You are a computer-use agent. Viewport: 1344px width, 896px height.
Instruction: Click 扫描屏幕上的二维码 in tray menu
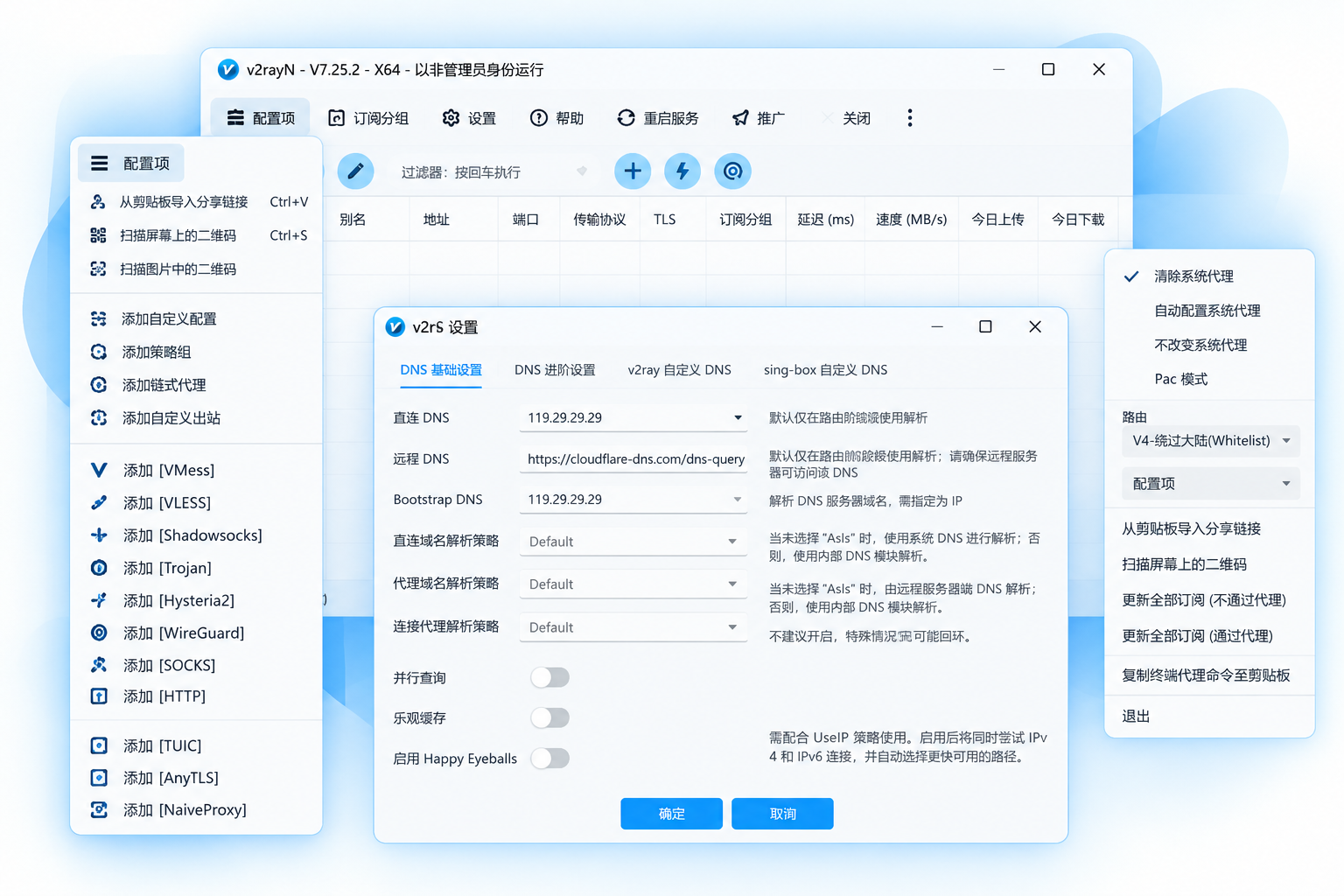tap(1184, 564)
